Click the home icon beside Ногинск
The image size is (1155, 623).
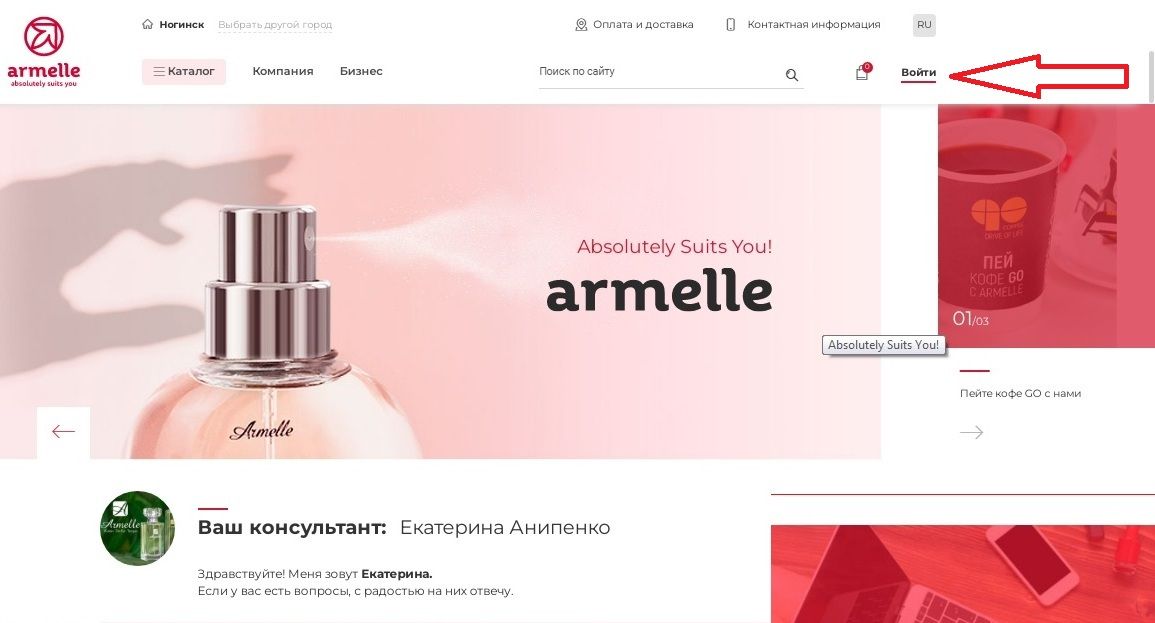147,24
